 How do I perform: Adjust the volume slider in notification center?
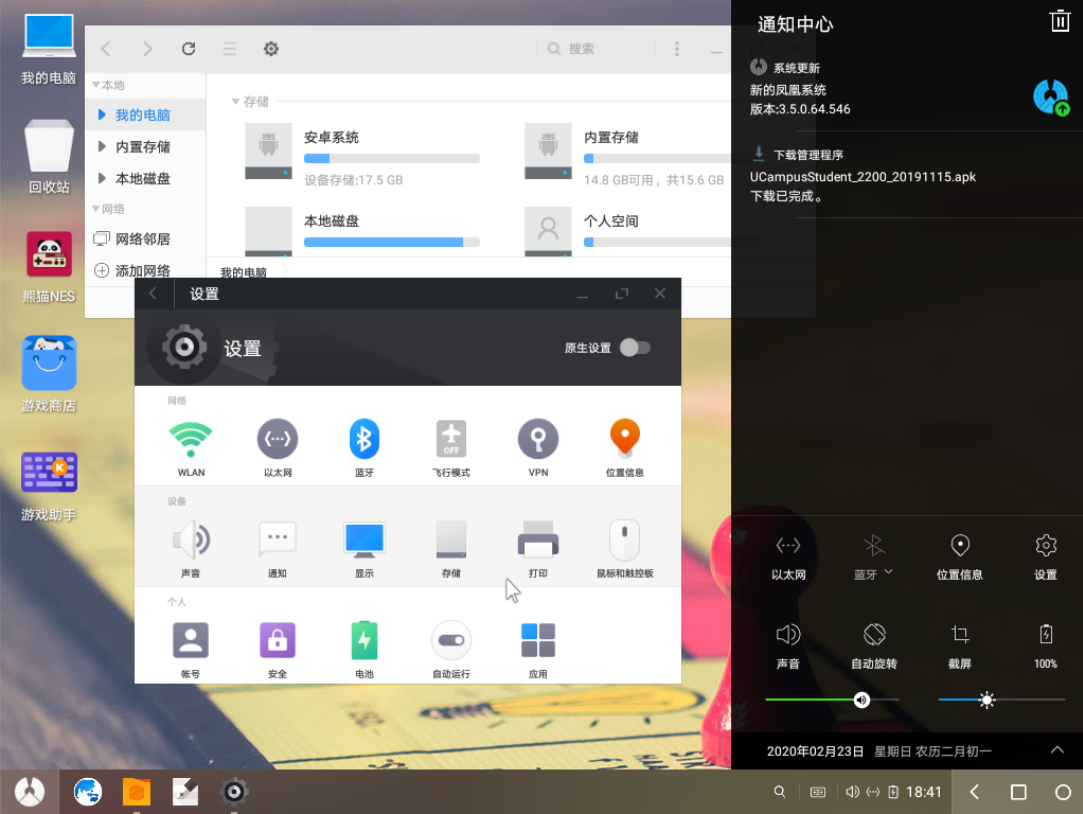(832, 700)
